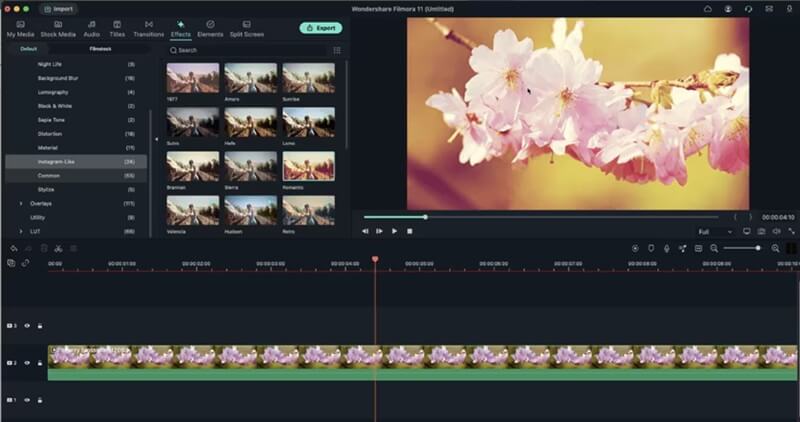Select the Filmstock effects sub-tab
This screenshot has height=422, width=800.
tap(100, 49)
